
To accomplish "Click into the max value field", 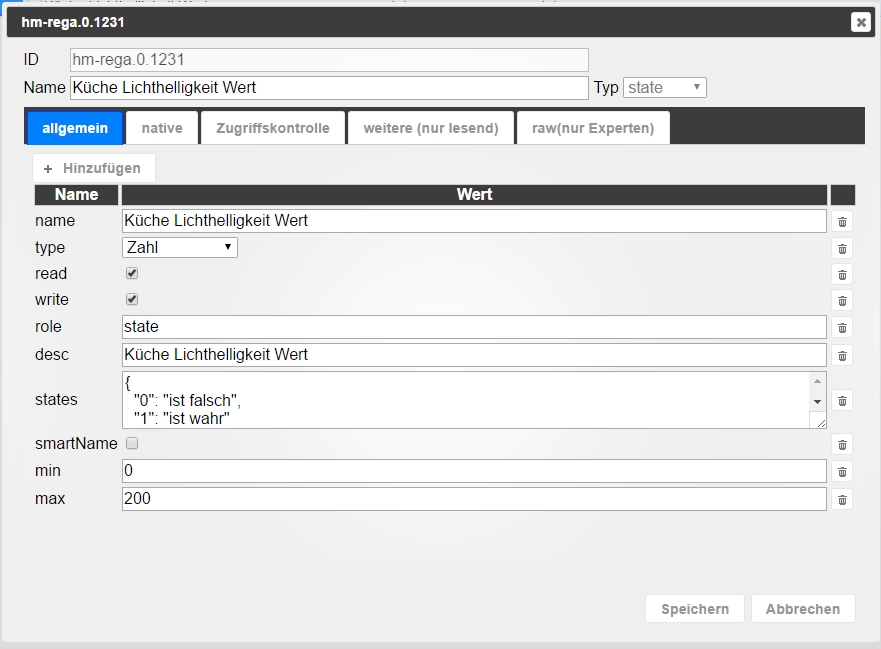I will 474,498.
